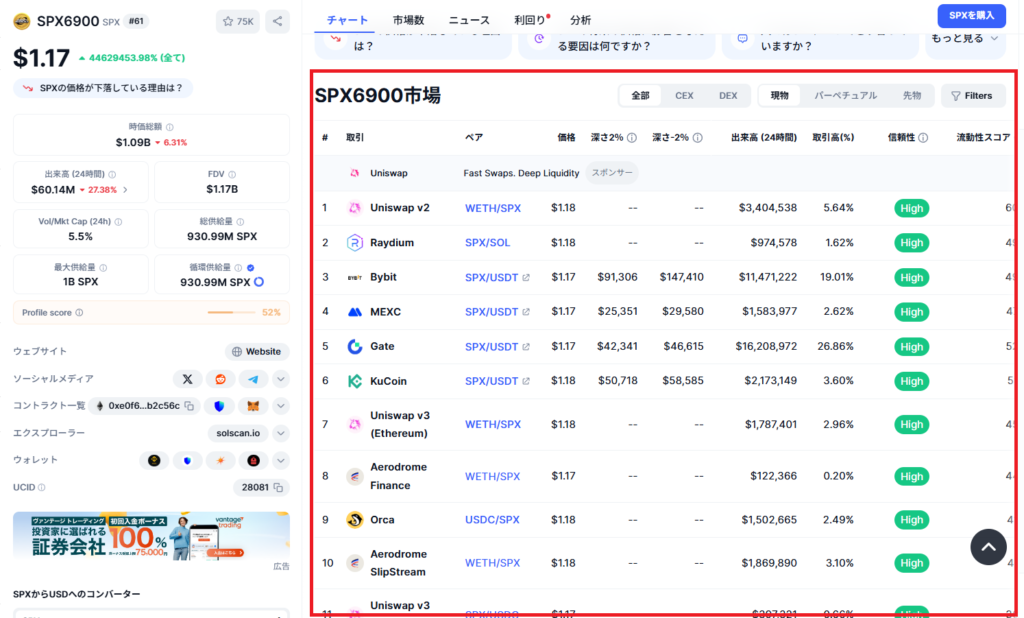
Task: Open the Telegram social media icon
Action: pyautogui.click(x=253, y=379)
